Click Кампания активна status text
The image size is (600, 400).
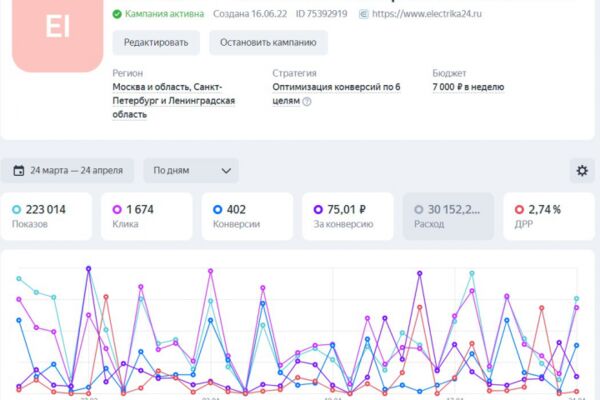(x=165, y=14)
